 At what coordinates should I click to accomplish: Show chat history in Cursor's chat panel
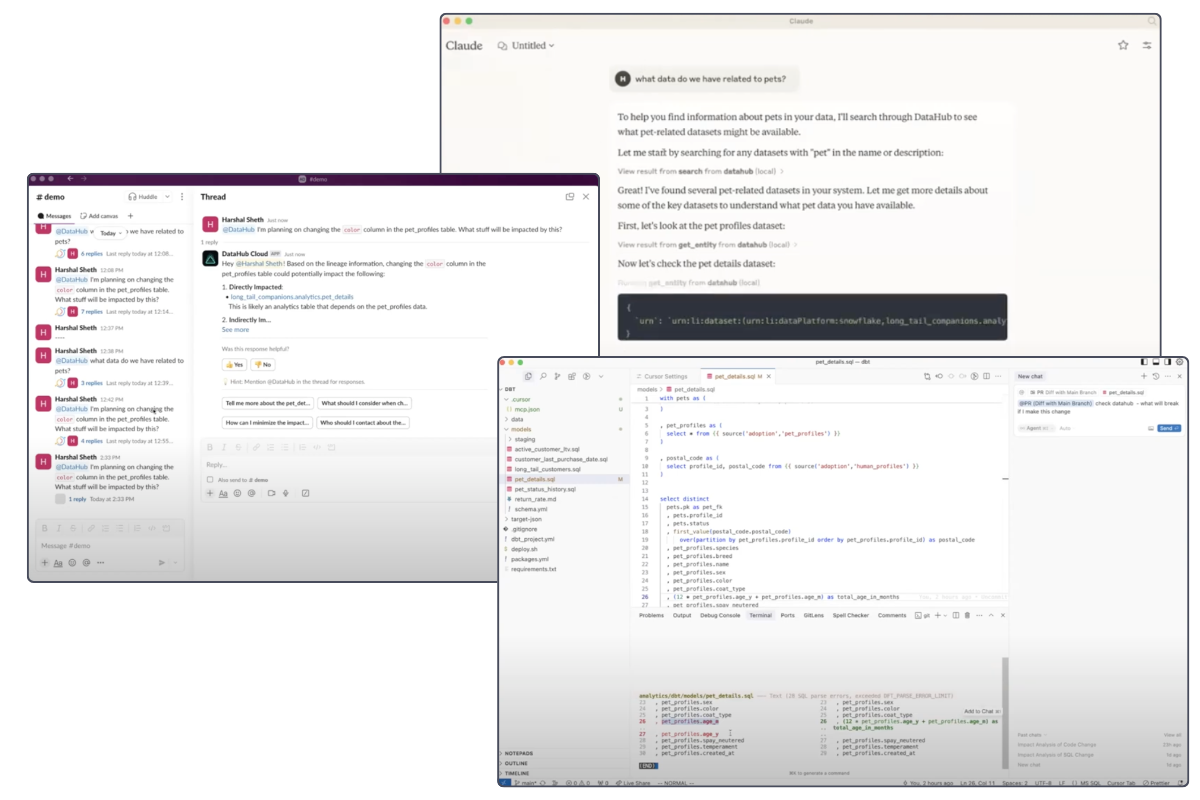pyautogui.click(x=1156, y=376)
